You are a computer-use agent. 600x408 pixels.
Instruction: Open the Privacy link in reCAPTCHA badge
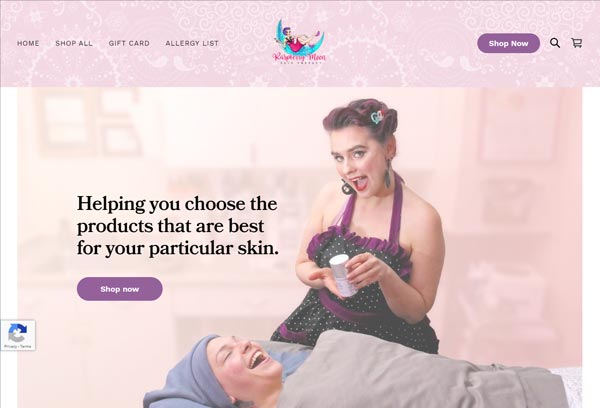coord(9,346)
